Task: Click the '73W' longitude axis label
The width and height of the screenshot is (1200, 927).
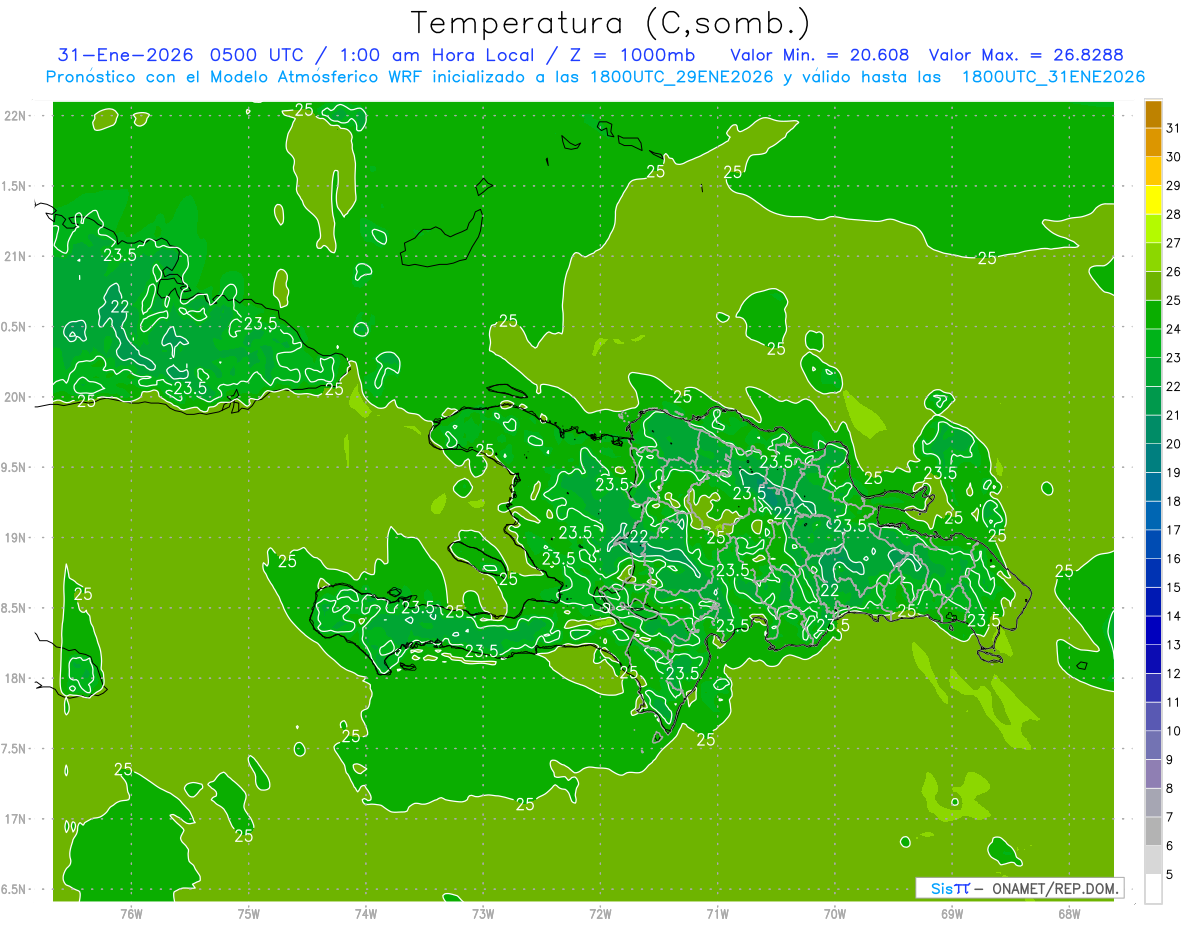Action: pos(483,914)
